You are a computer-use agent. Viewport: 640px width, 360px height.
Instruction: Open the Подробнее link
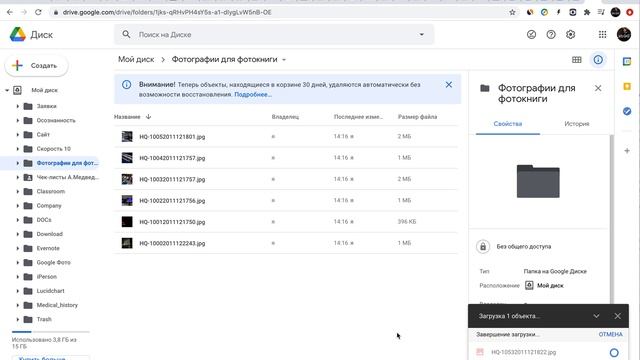click(x=253, y=95)
